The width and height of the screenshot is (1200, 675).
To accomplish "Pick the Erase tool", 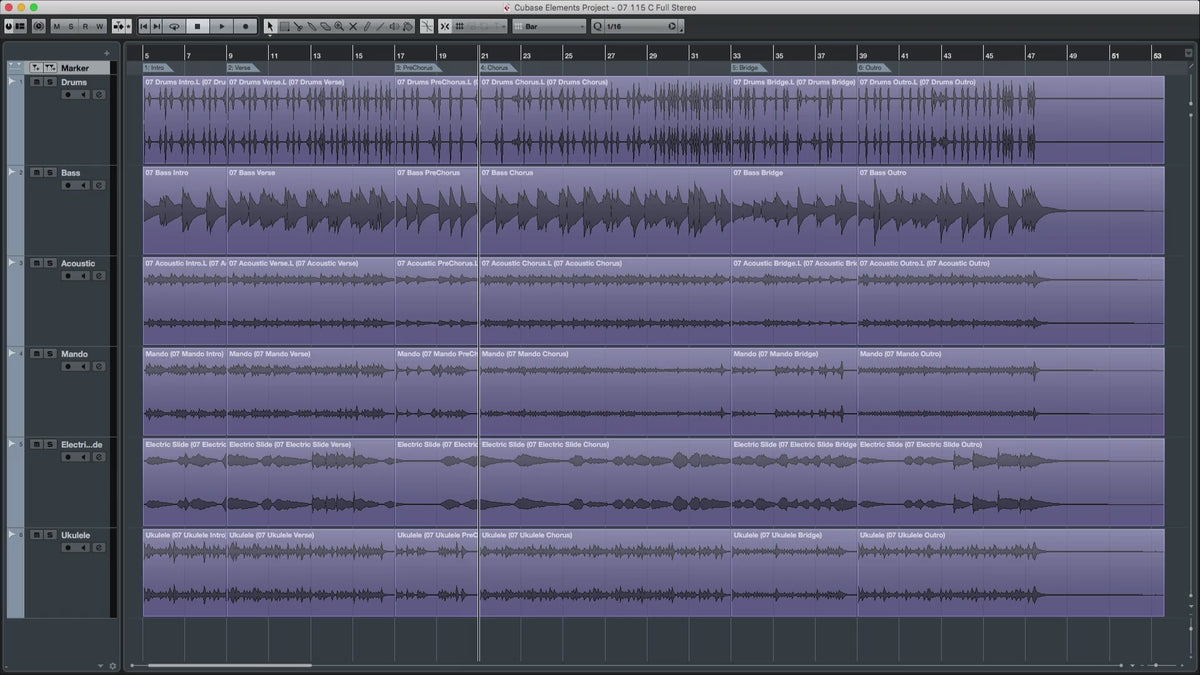I will 325,26.
